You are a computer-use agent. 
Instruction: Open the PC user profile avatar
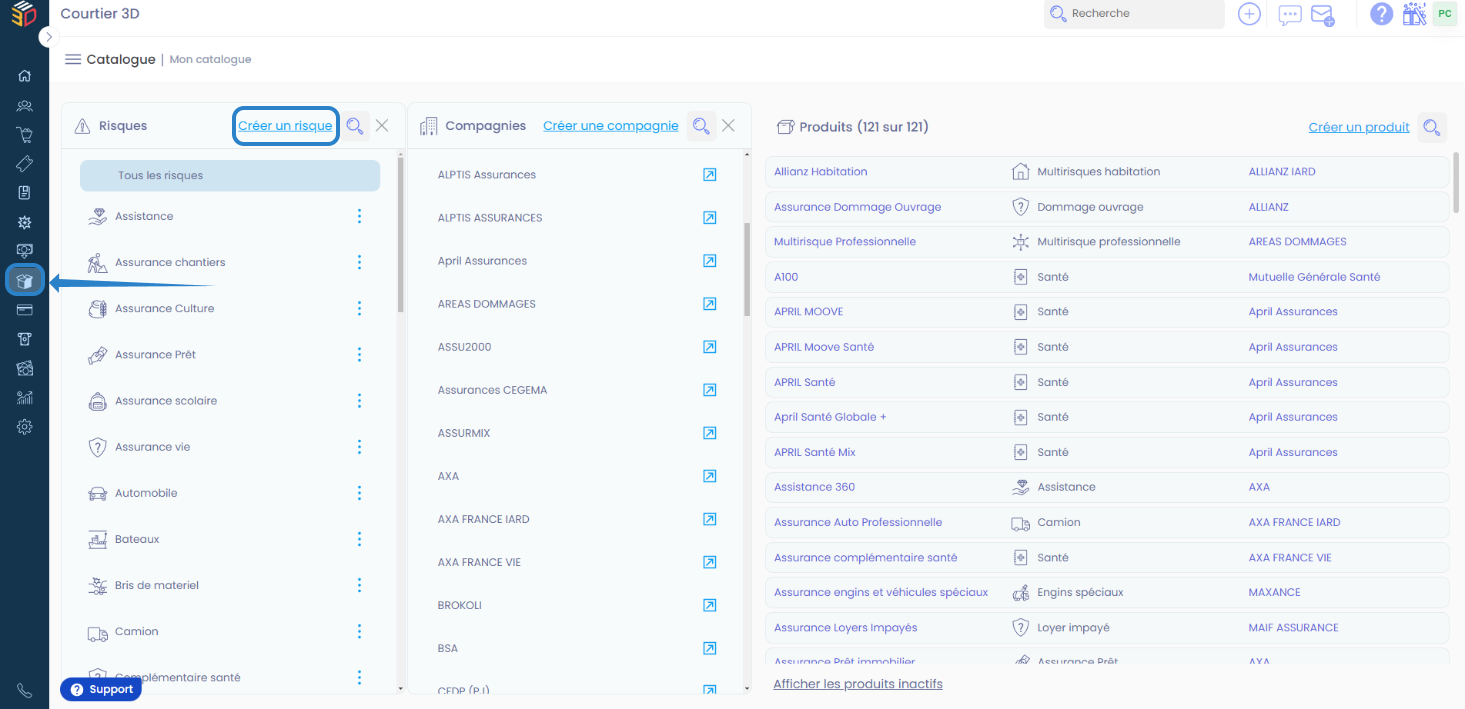pos(1444,13)
